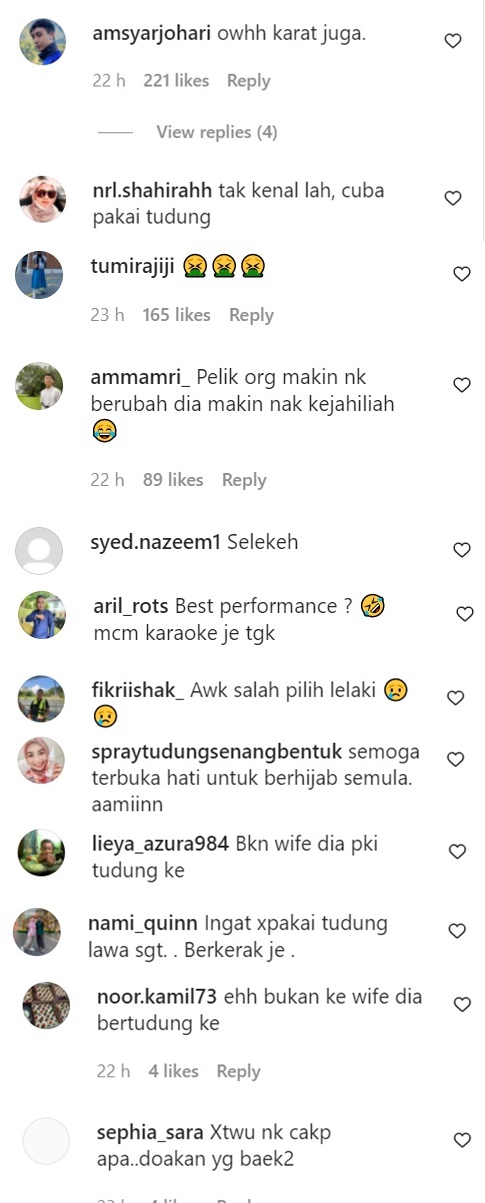Image resolution: width=485 pixels, height=1203 pixels.
Task: Like nrl.shahirahh's comment heart icon
Action: pos(453,198)
